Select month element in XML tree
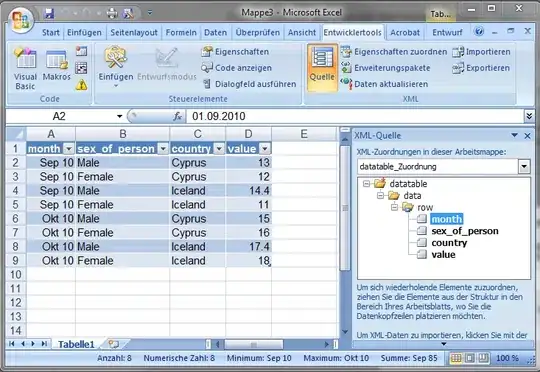 [x=447, y=219]
